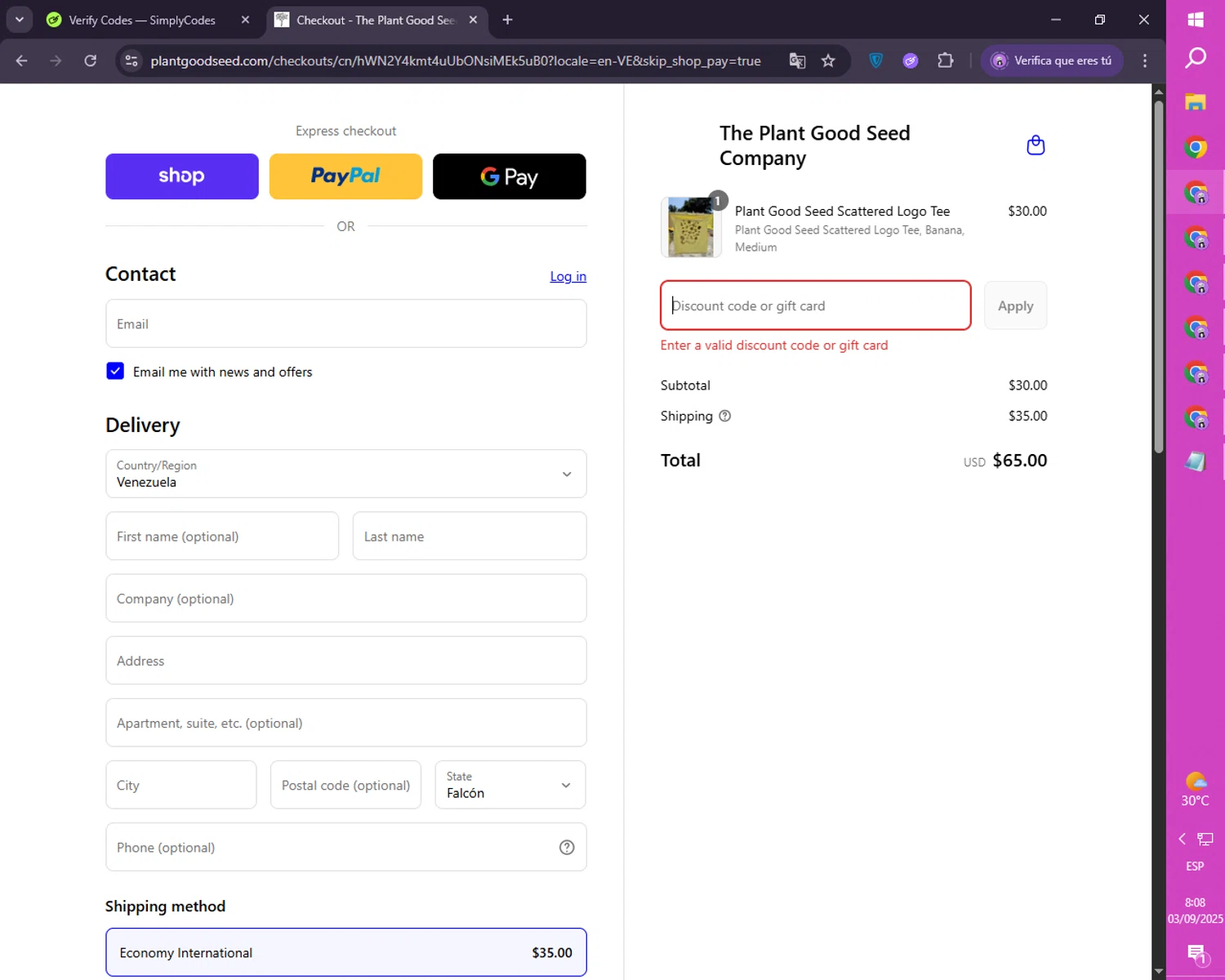The width and height of the screenshot is (1225, 980).
Task: Focus the Discount code or gift card field
Action: [816, 305]
